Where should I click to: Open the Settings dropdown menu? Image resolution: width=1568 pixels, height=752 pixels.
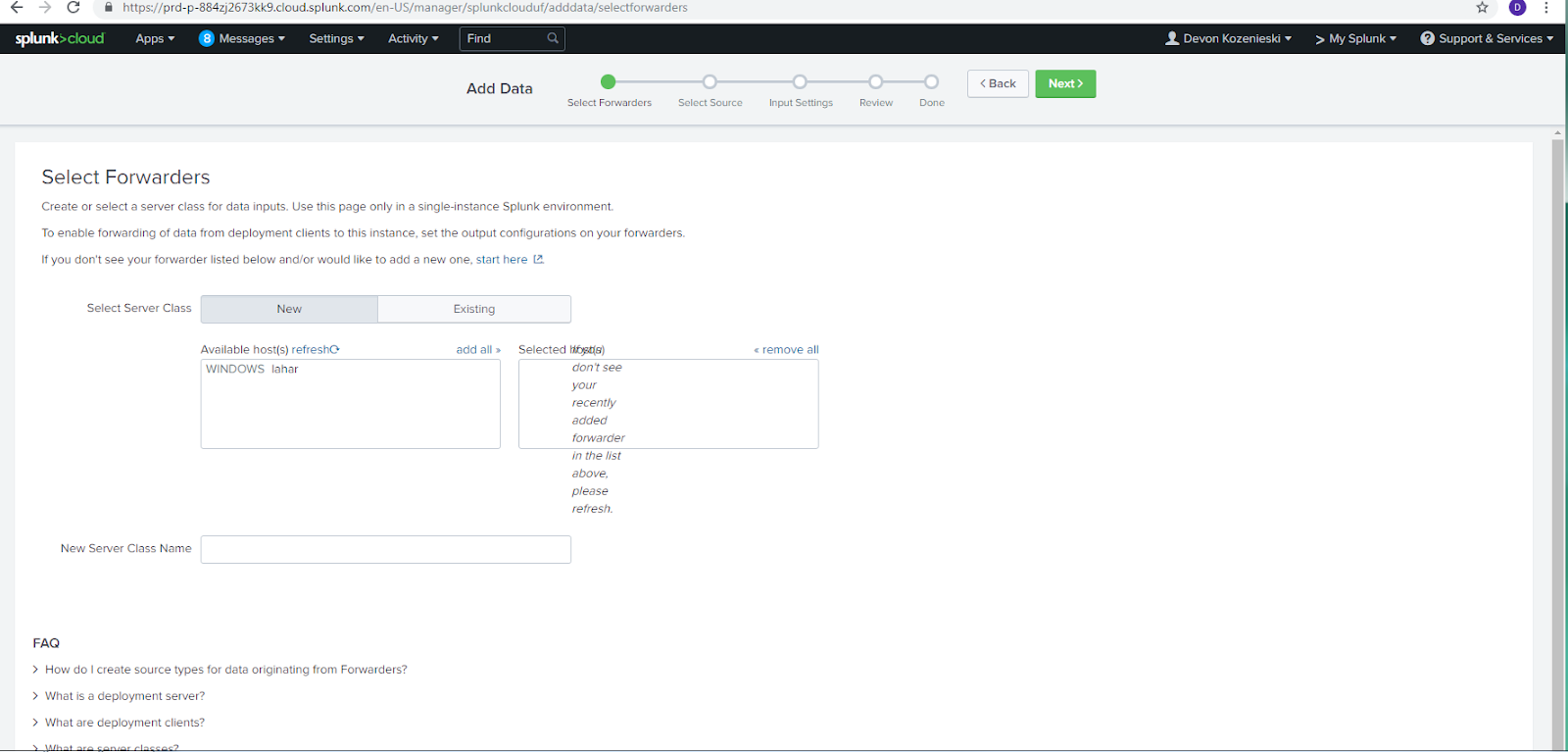point(336,38)
